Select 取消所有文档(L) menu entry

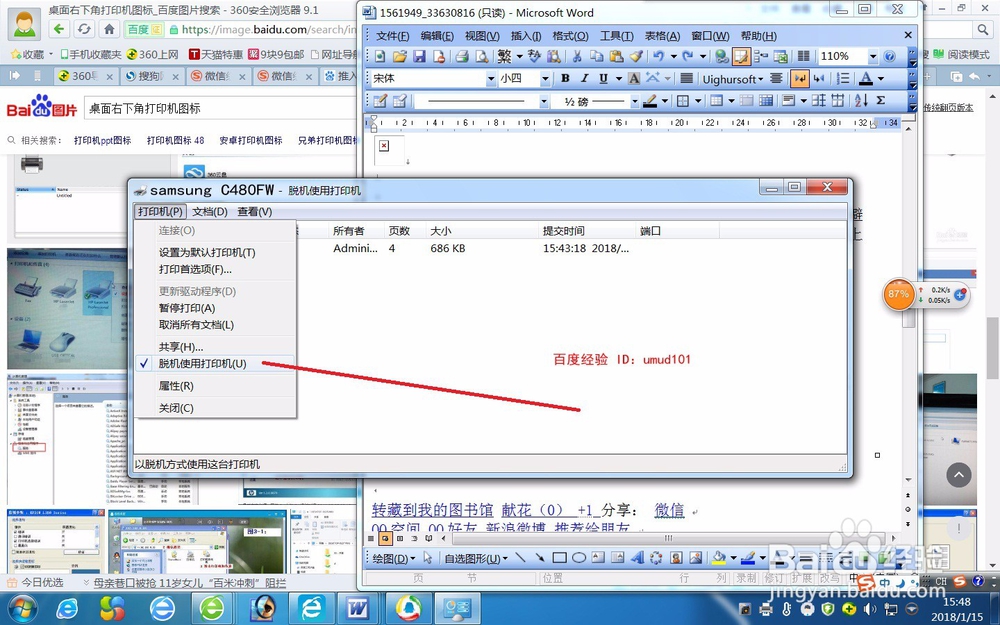196,325
